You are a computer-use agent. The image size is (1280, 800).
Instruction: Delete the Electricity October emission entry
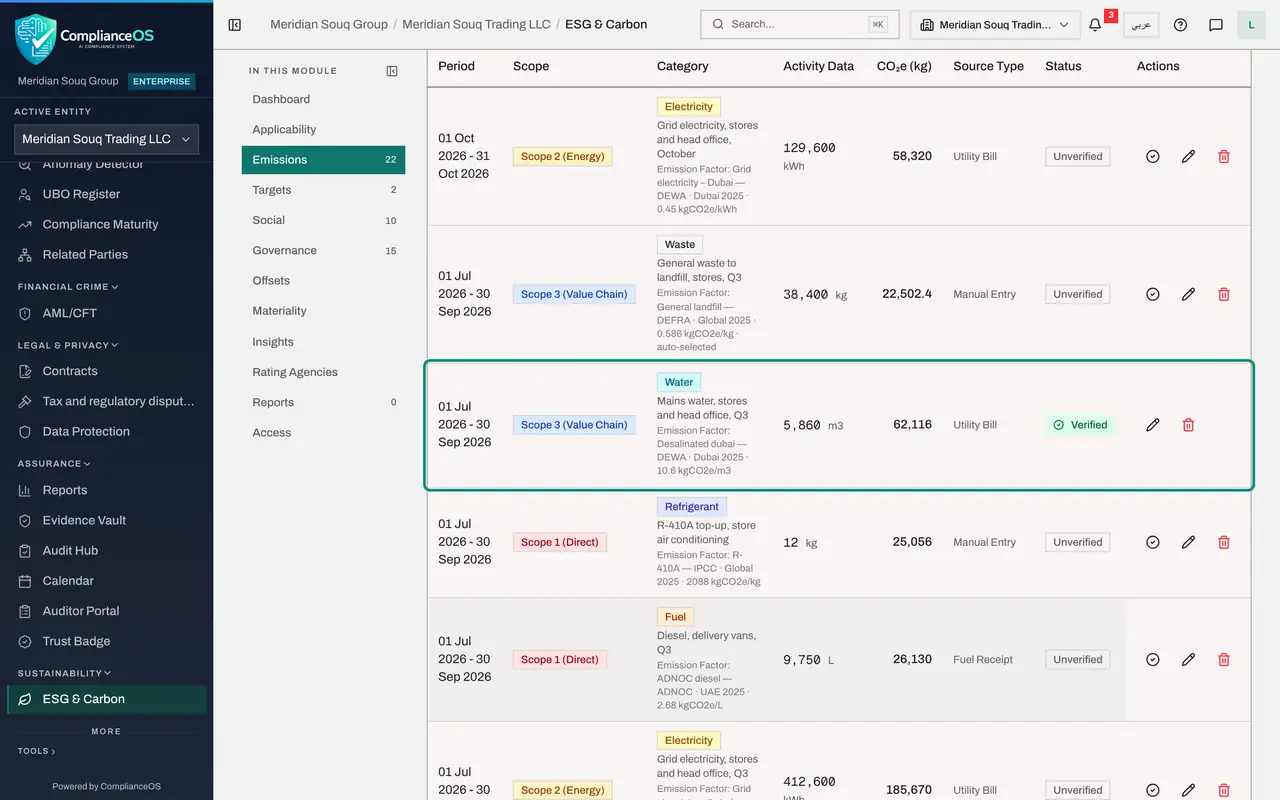pyautogui.click(x=1224, y=156)
